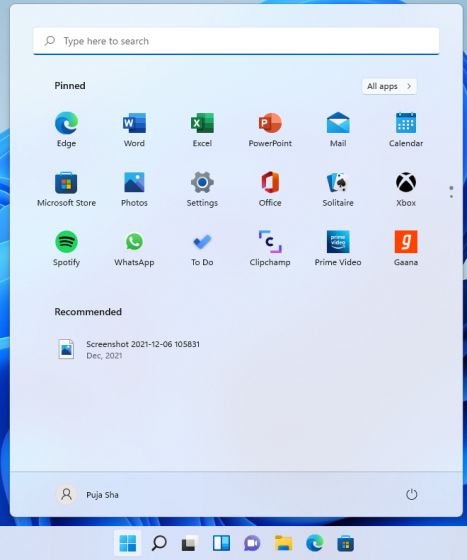Click the power button icon
Viewport: 467px width, 560px height.
coord(411,495)
